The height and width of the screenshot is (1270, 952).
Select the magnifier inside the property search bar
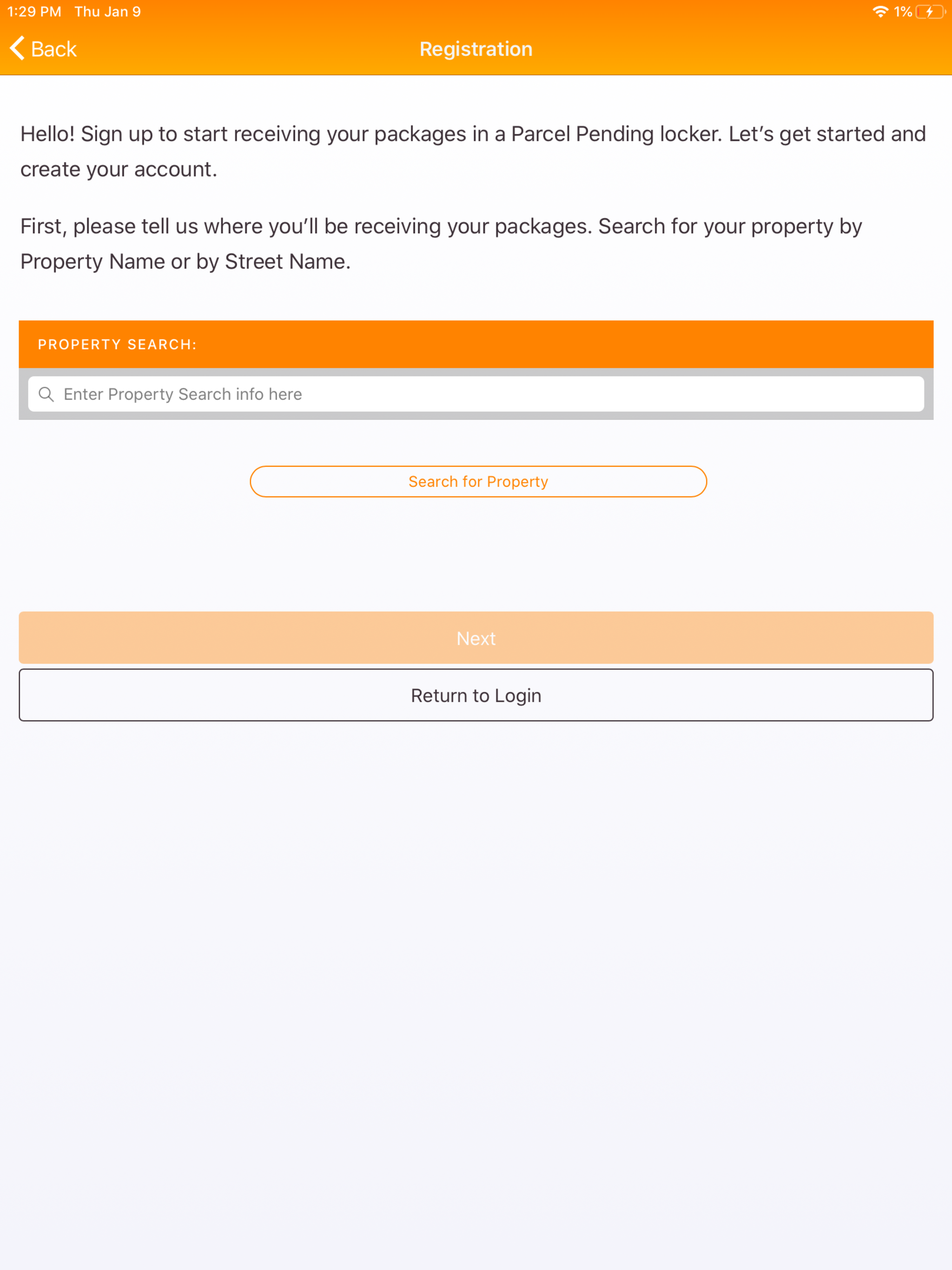(46, 395)
